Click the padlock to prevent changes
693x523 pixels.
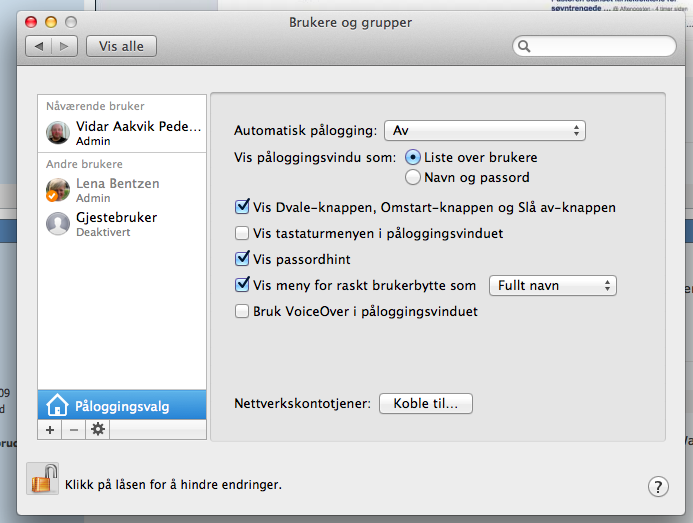pyautogui.click(x=43, y=479)
